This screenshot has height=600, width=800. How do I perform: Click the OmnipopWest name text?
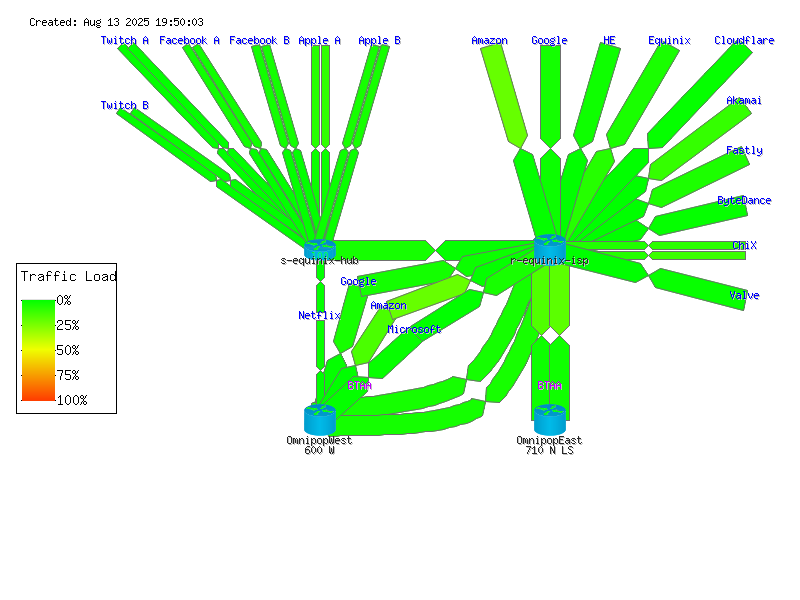coord(319,440)
